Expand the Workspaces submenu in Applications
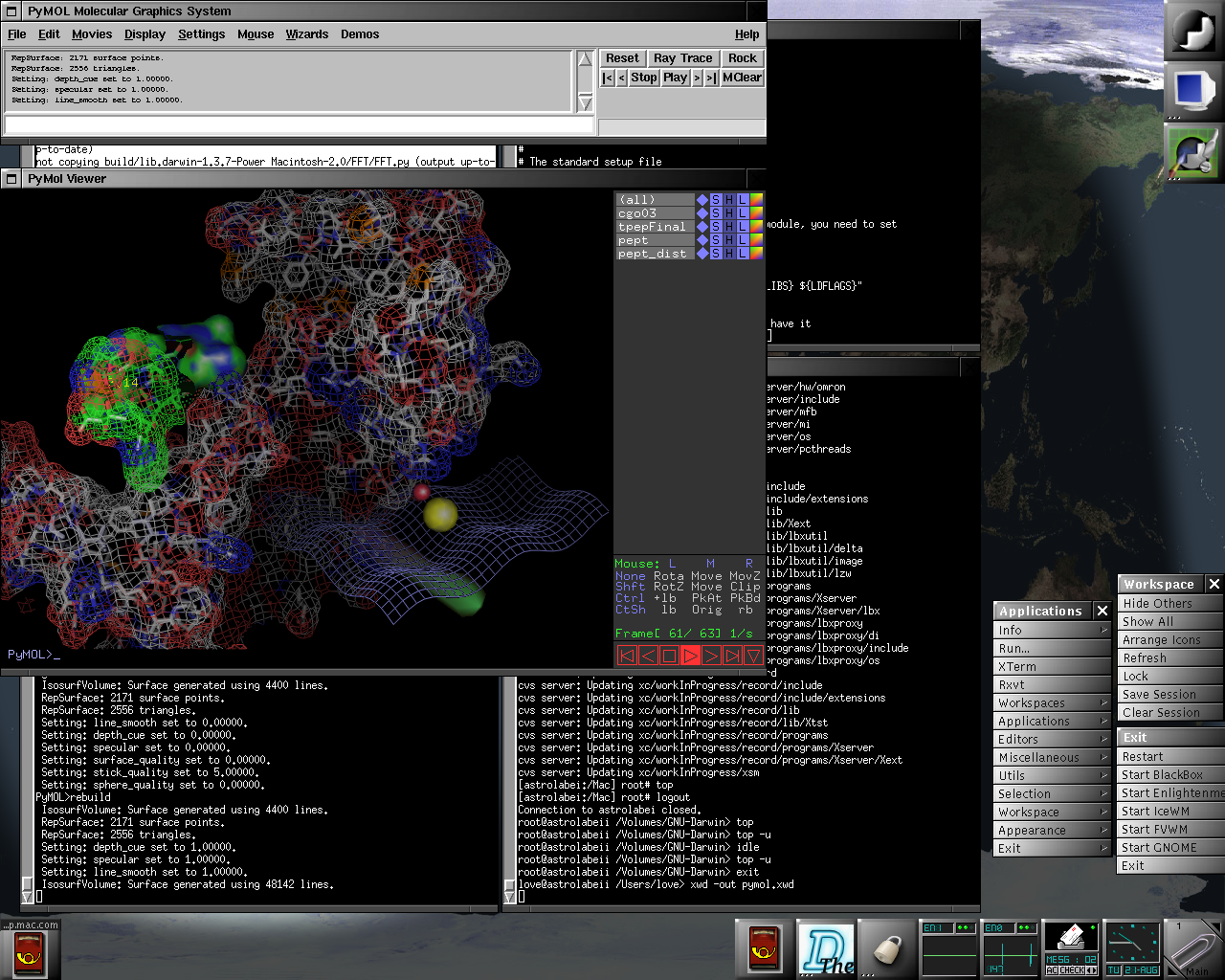Viewport: 1225px width, 980px height. pyautogui.click(x=1051, y=702)
